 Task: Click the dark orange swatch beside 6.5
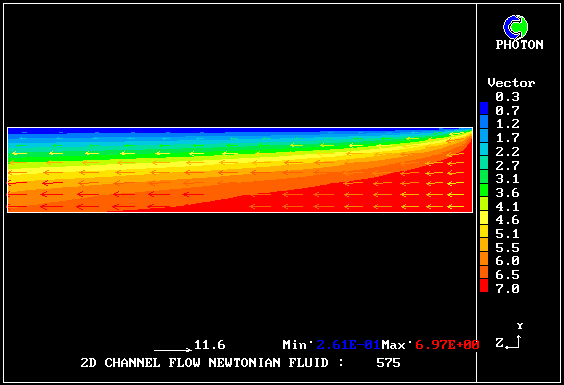(x=484, y=272)
